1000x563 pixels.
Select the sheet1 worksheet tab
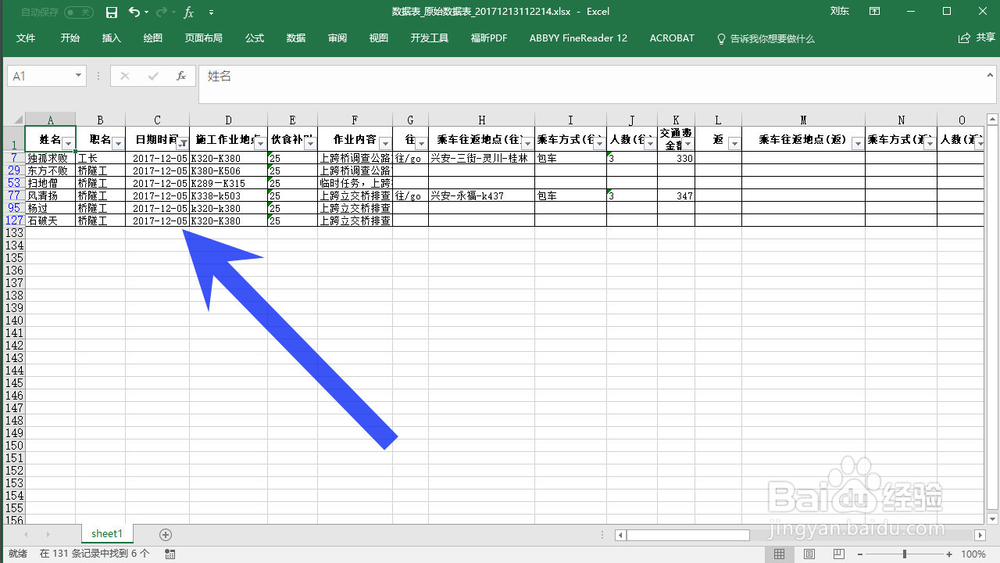pos(107,534)
